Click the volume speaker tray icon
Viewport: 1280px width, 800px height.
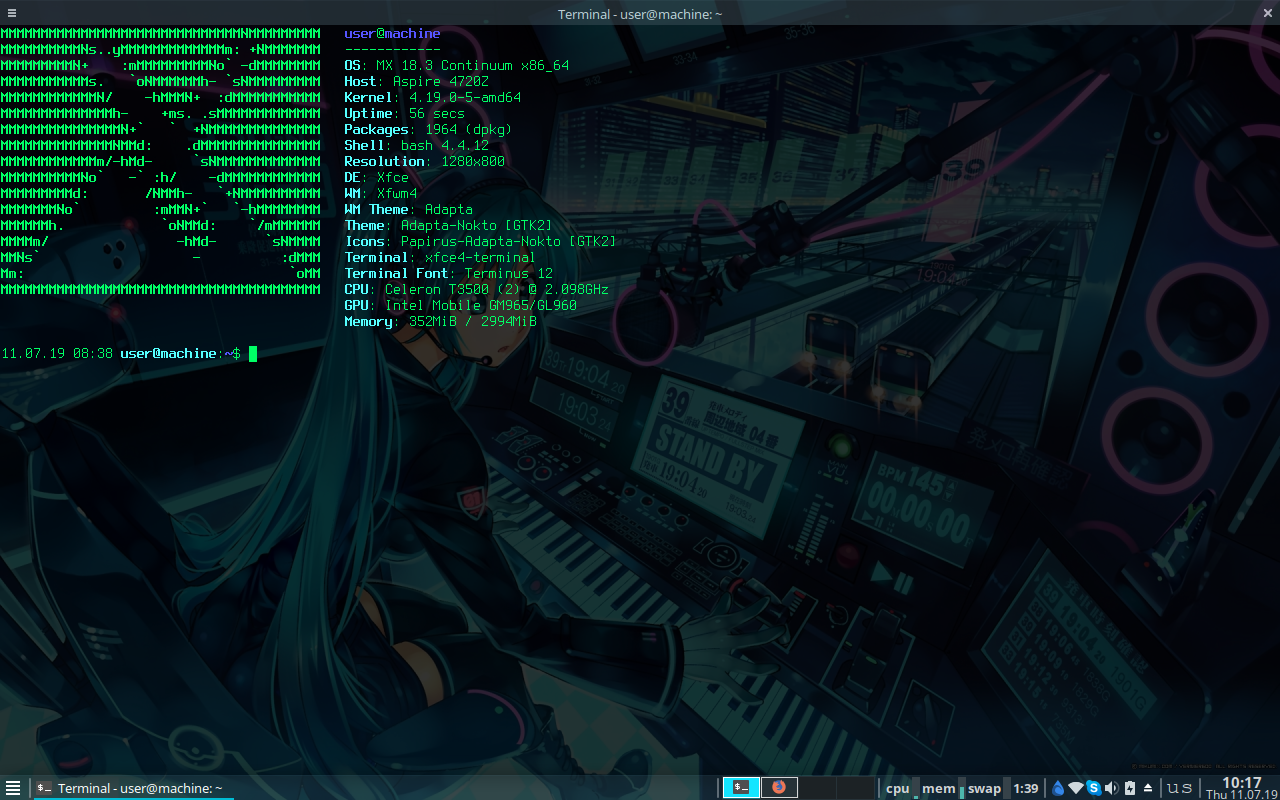click(1111, 788)
